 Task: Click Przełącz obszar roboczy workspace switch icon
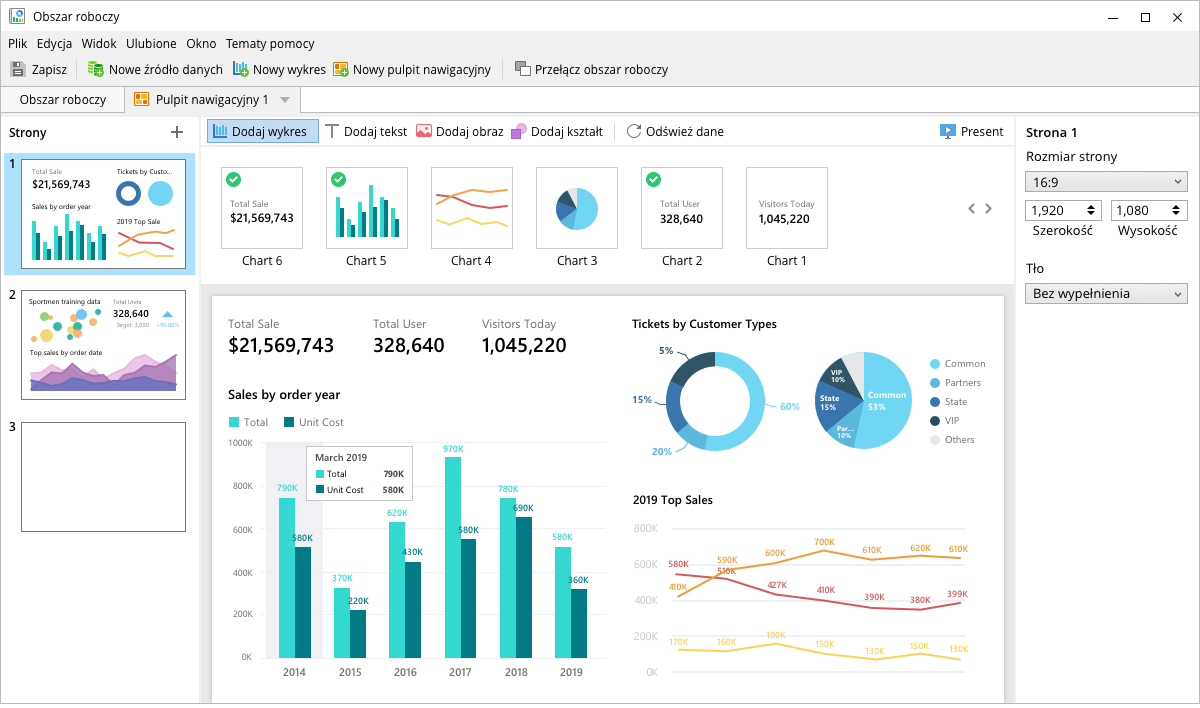[522, 69]
